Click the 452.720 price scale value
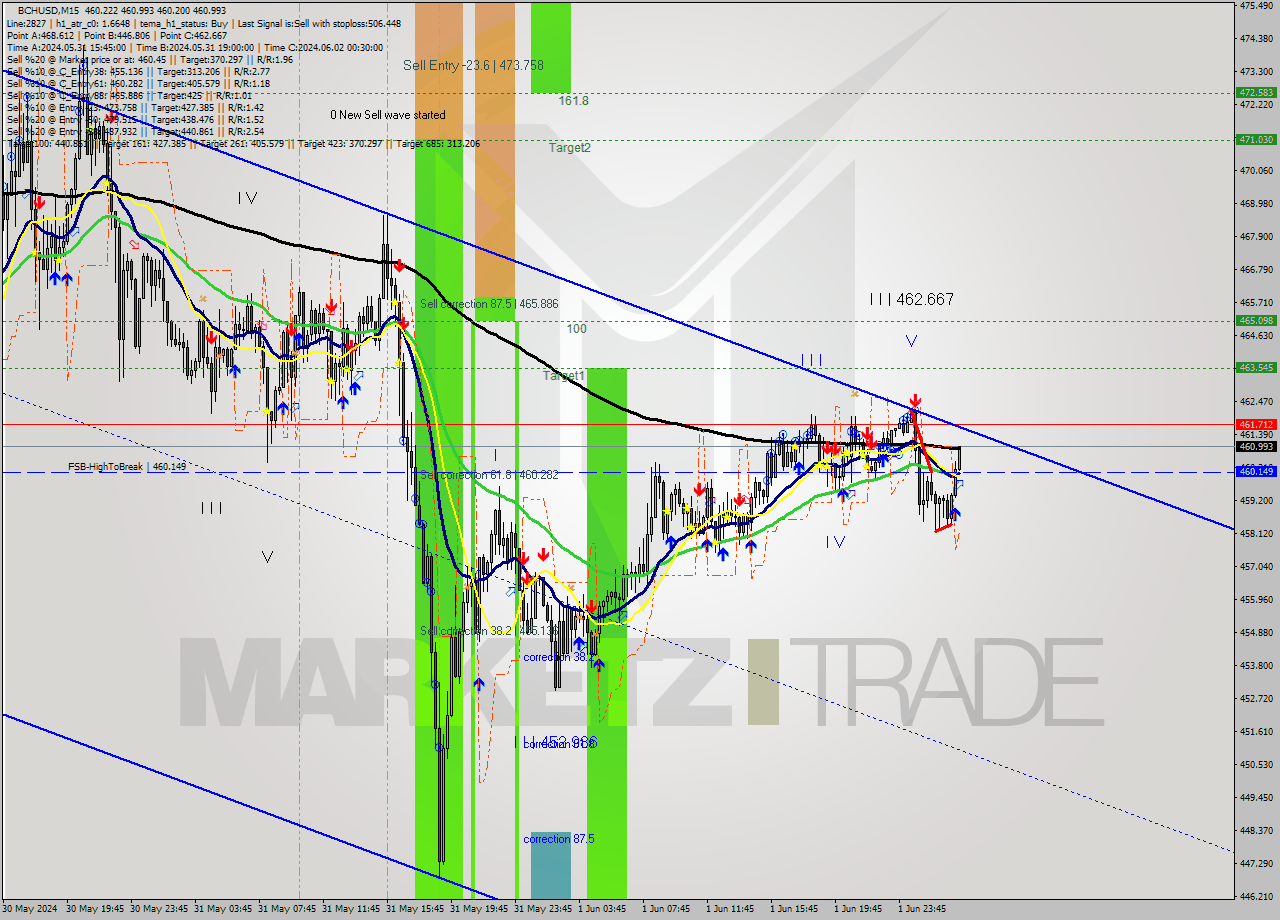 1256,698
